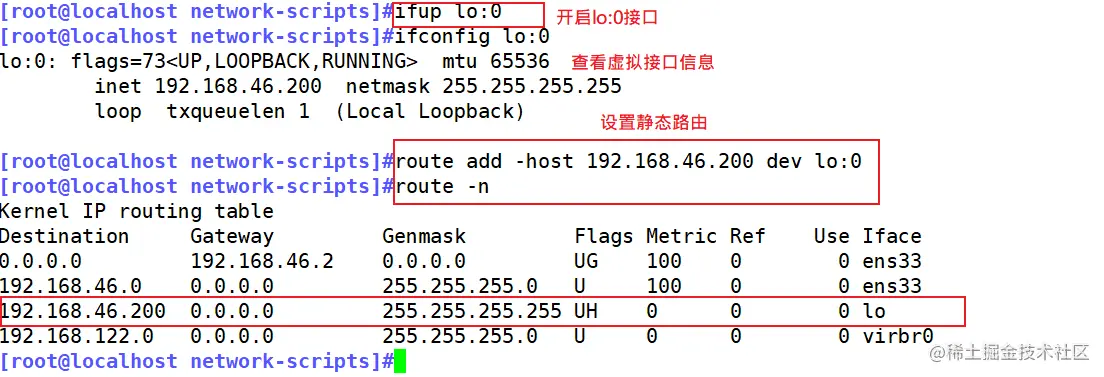Click 'netmask 255.255.255.255' in ifconfig output

(x=484, y=87)
